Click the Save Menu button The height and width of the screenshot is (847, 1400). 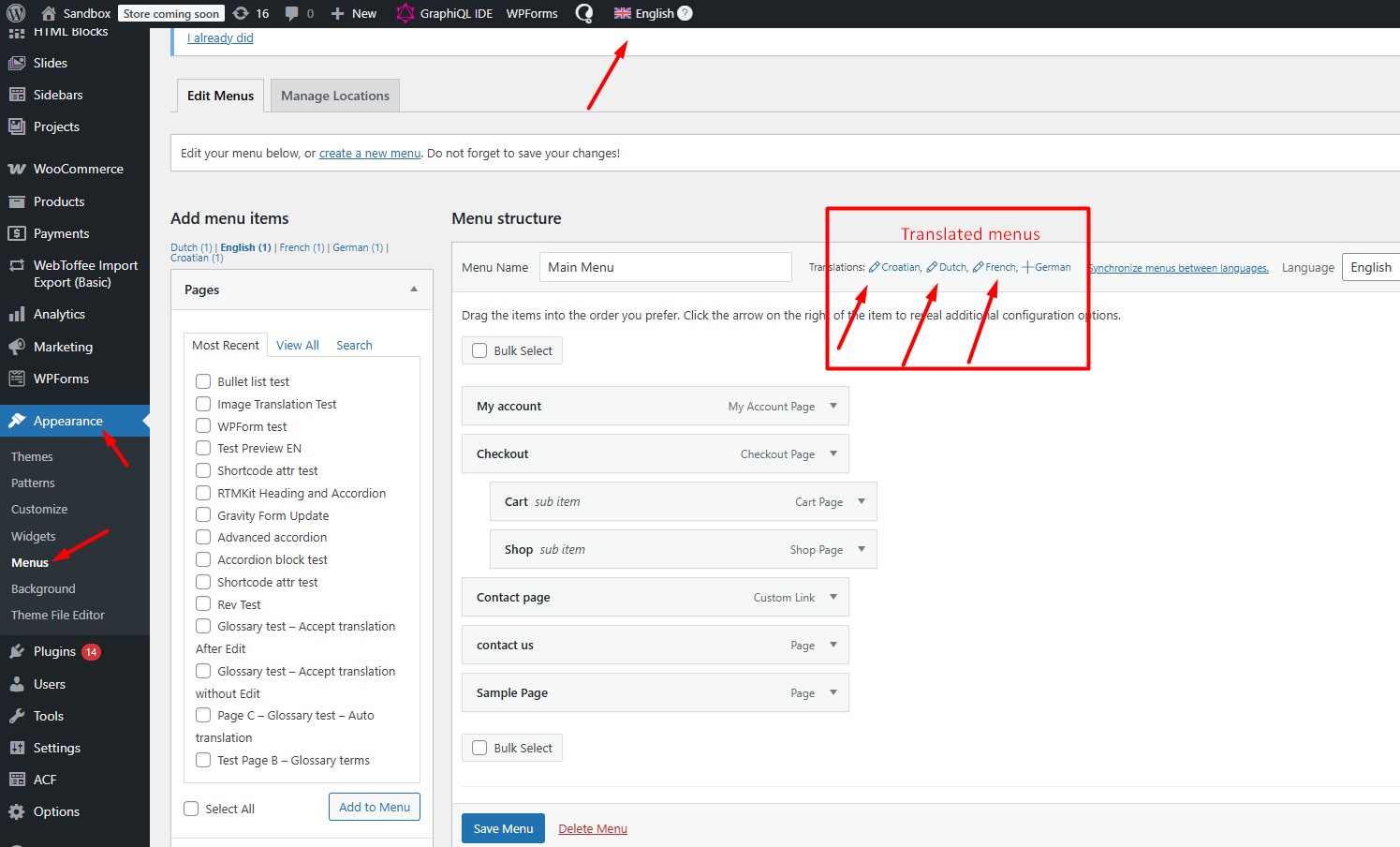coord(503,828)
